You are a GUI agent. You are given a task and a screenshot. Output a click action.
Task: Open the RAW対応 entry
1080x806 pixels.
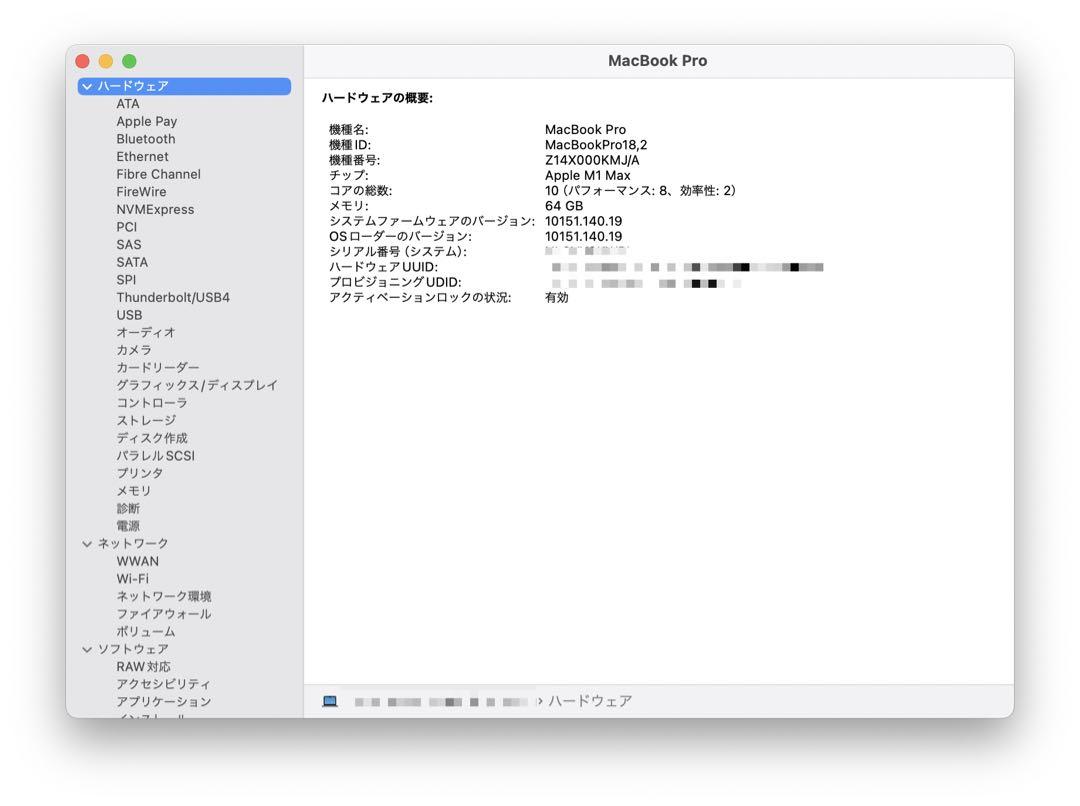coord(143,666)
